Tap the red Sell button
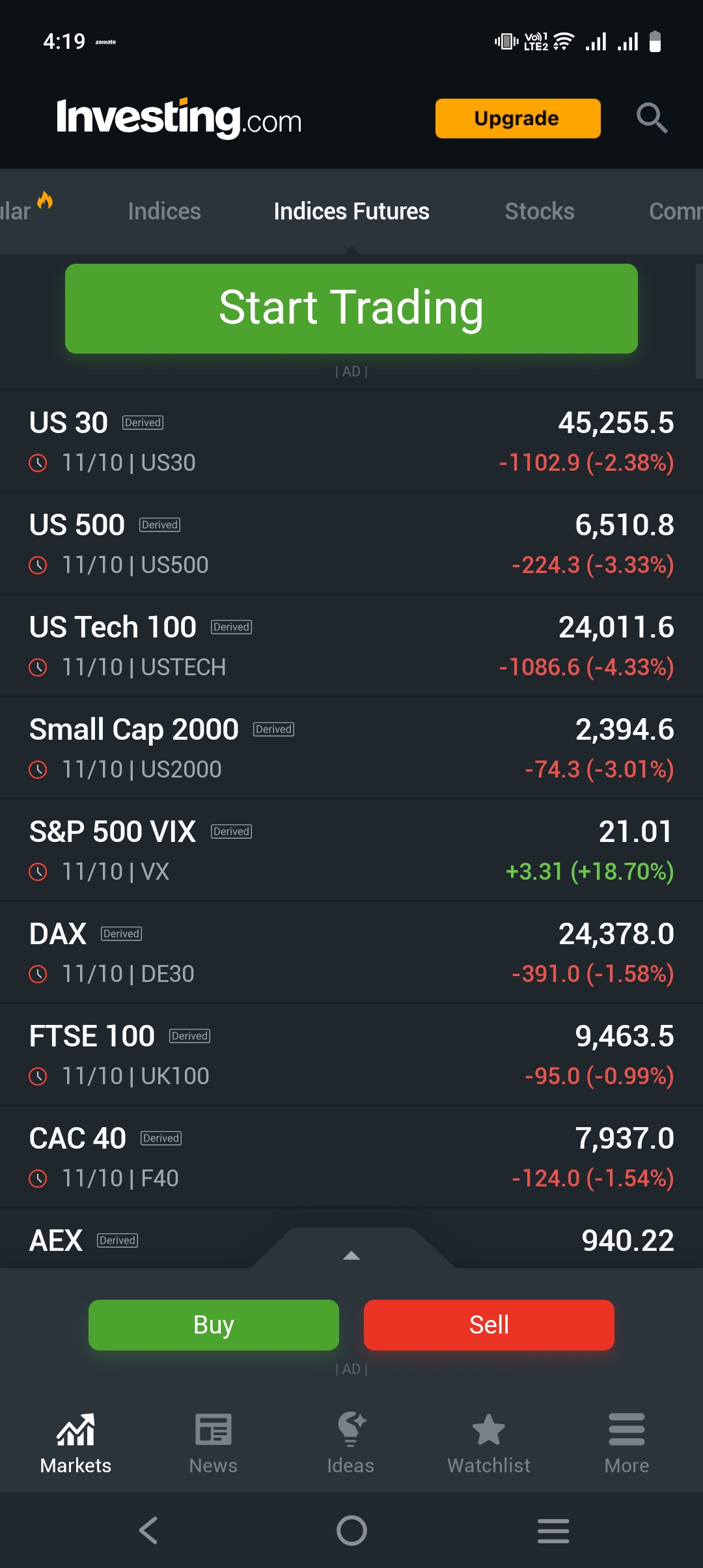703x1568 pixels. 489,1324
